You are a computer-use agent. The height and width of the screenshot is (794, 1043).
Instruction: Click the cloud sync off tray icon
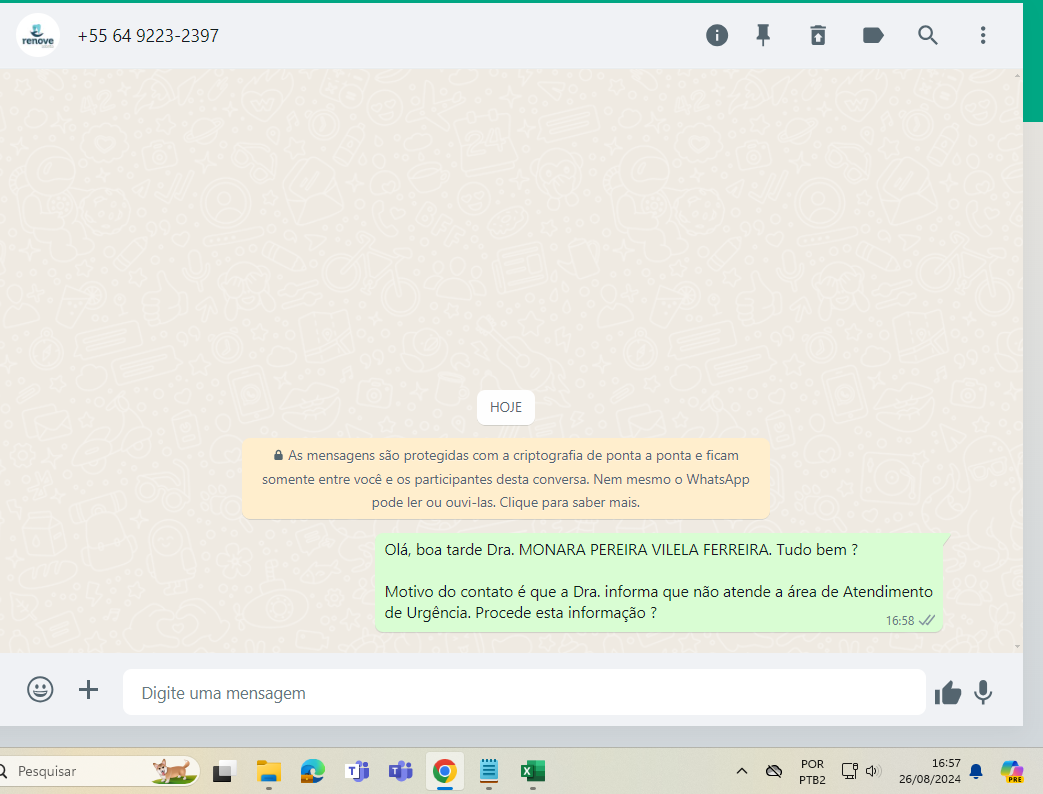click(x=774, y=771)
